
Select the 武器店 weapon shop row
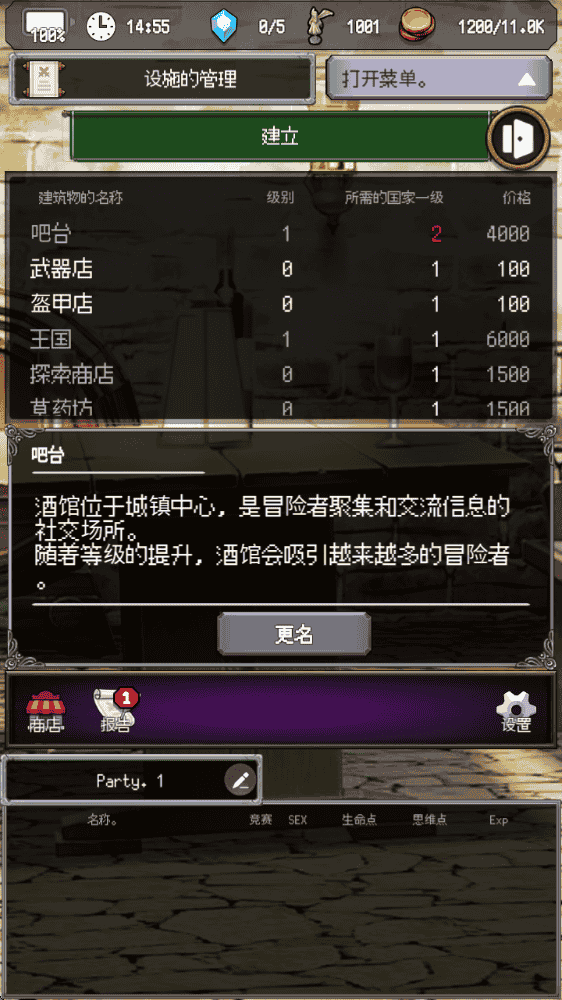280,269
